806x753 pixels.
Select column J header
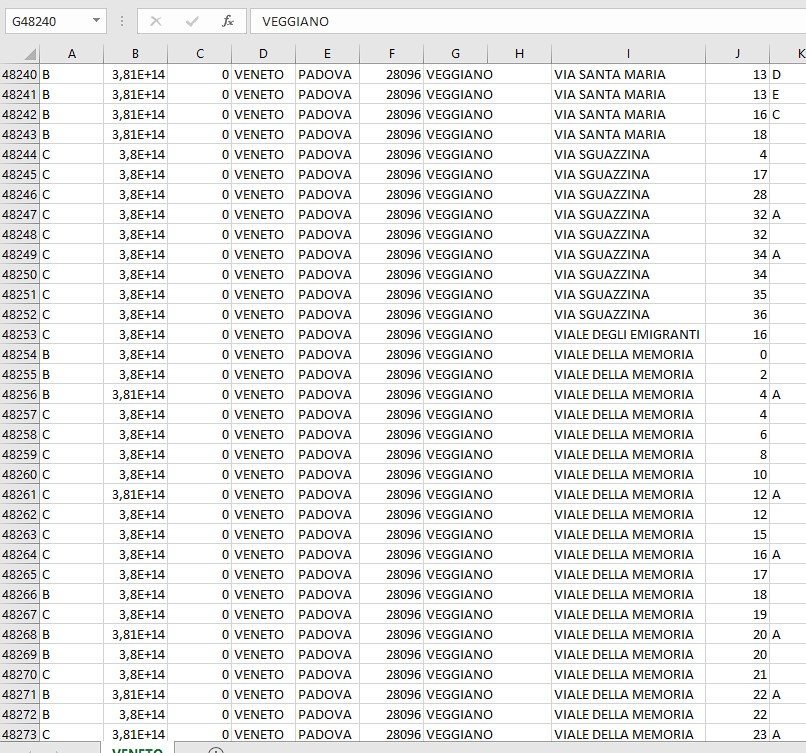click(737, 54)
